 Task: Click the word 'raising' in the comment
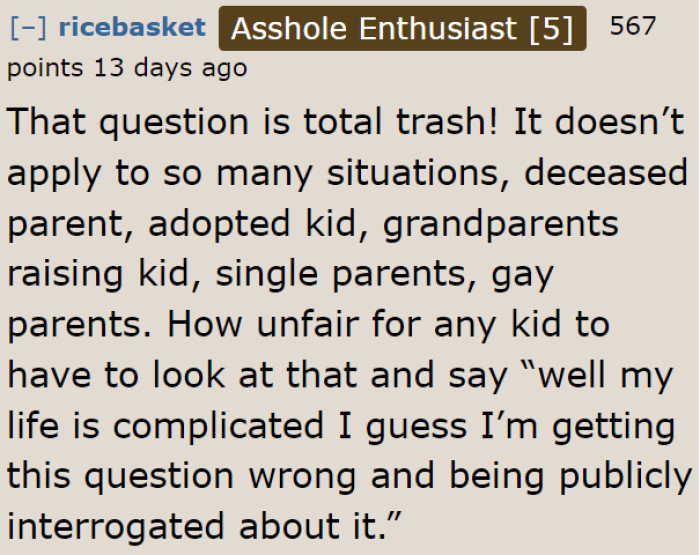[x=65, y=274]
